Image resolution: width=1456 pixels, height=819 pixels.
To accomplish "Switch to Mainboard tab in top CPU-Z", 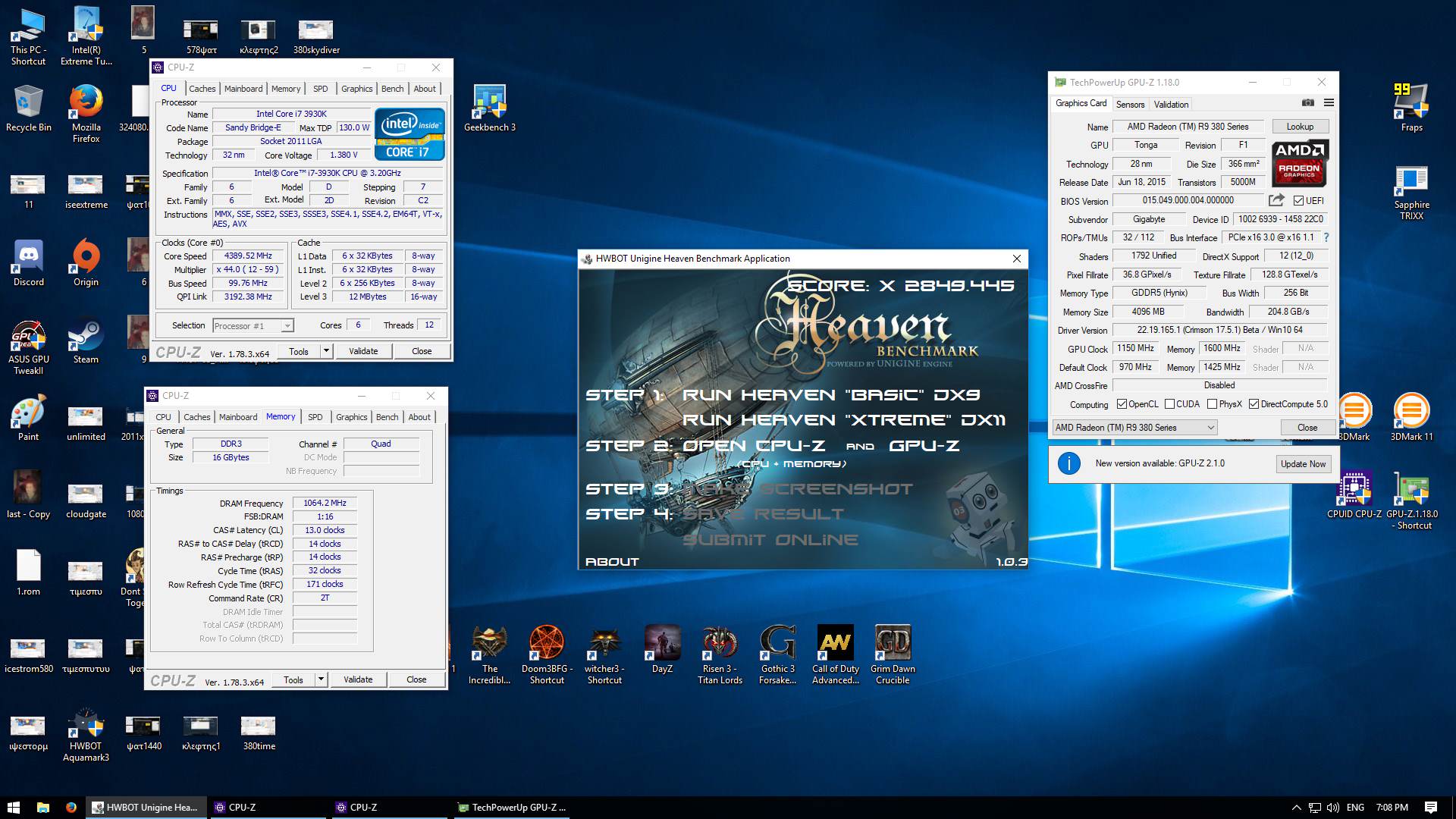I will [243, 89].
